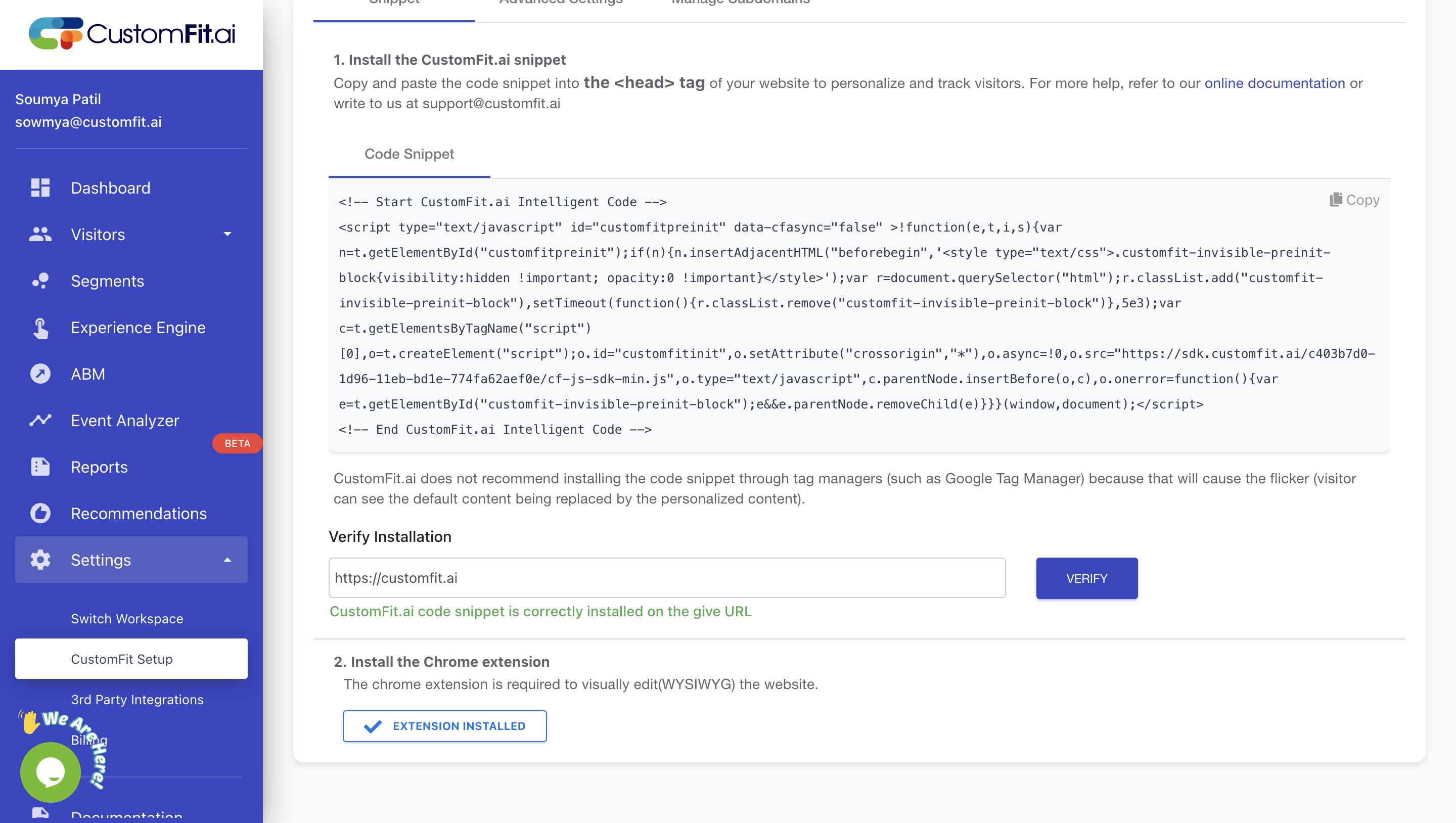
Task: Click the Visitors people icon
Action: tap(40, 234)
